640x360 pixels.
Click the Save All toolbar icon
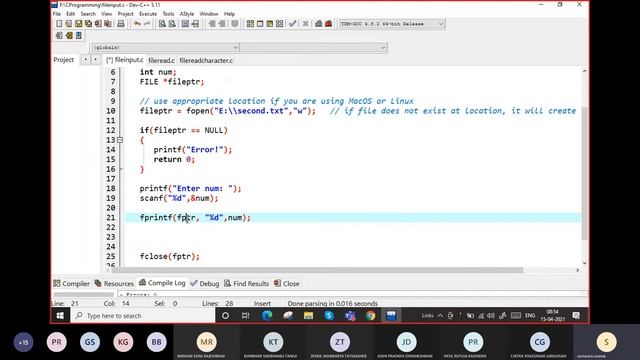pos(88,24)
